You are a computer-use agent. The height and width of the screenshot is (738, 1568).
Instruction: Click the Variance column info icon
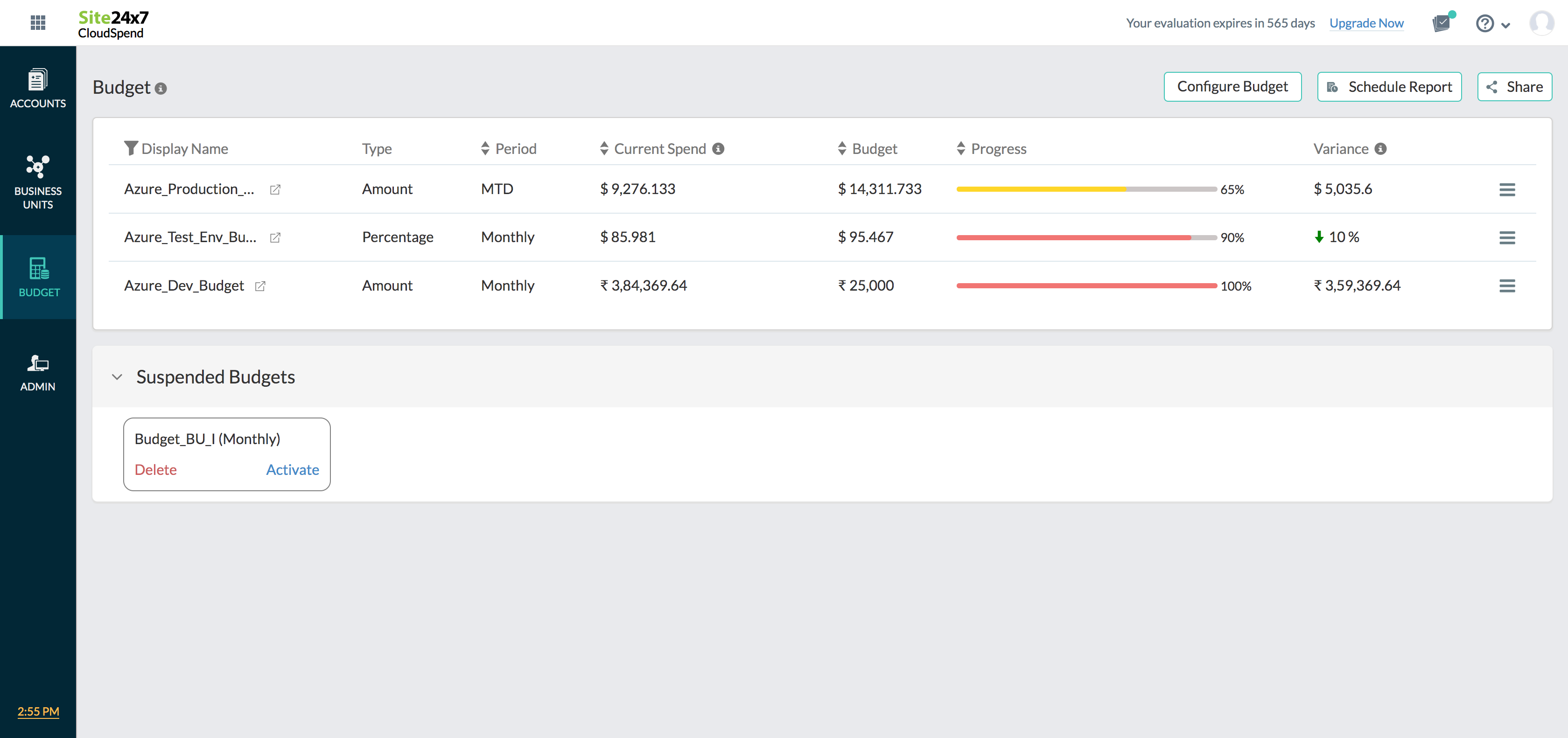point(1380,148)
